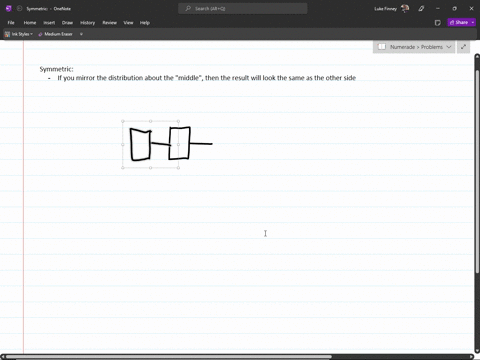Click the scroll-left arrow on horizontal scrollbar
The image size is (480, 360).
tap(3, 357)
